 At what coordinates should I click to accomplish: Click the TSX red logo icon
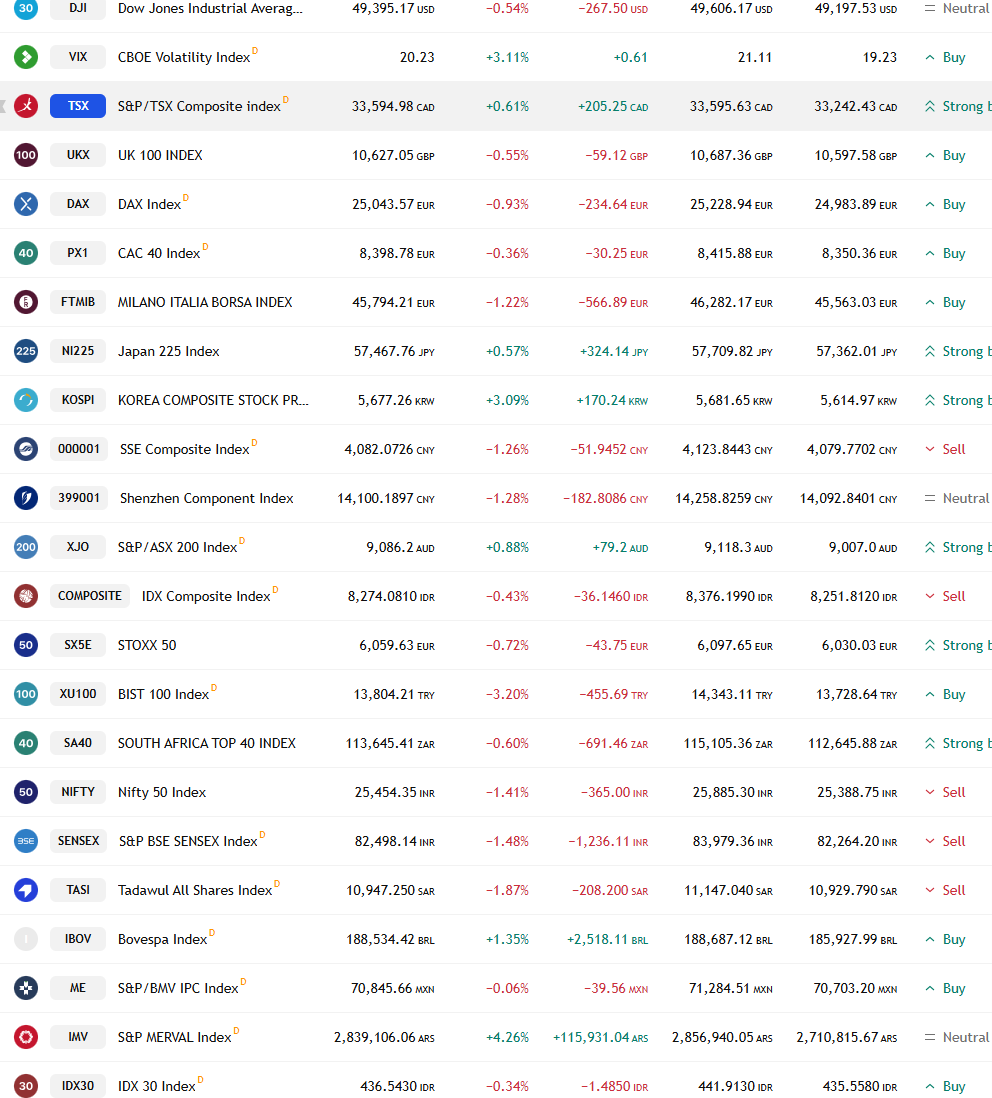26,106
